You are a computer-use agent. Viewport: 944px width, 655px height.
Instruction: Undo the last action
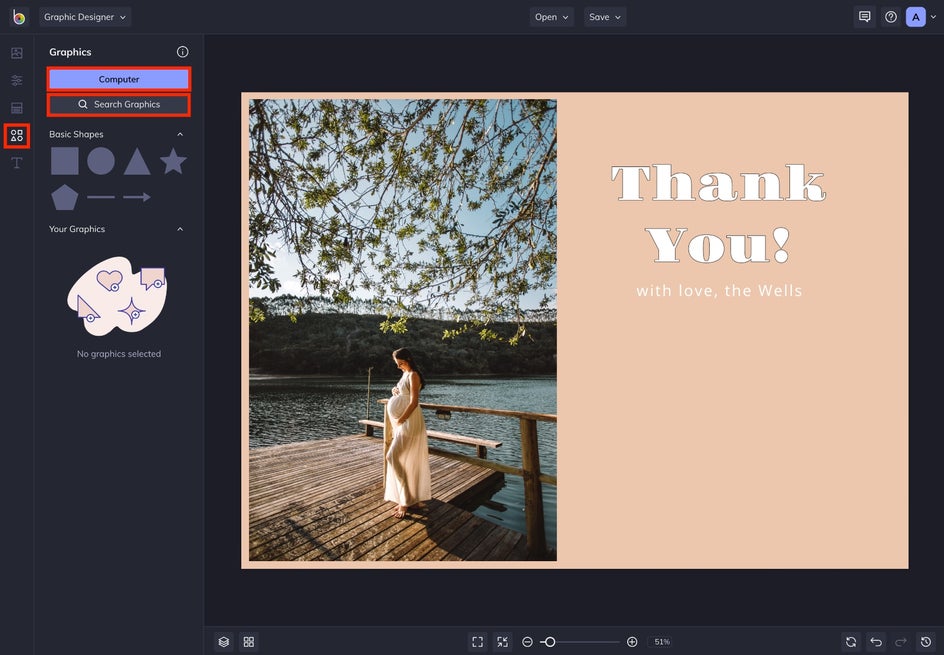click(x=876, y=642)
